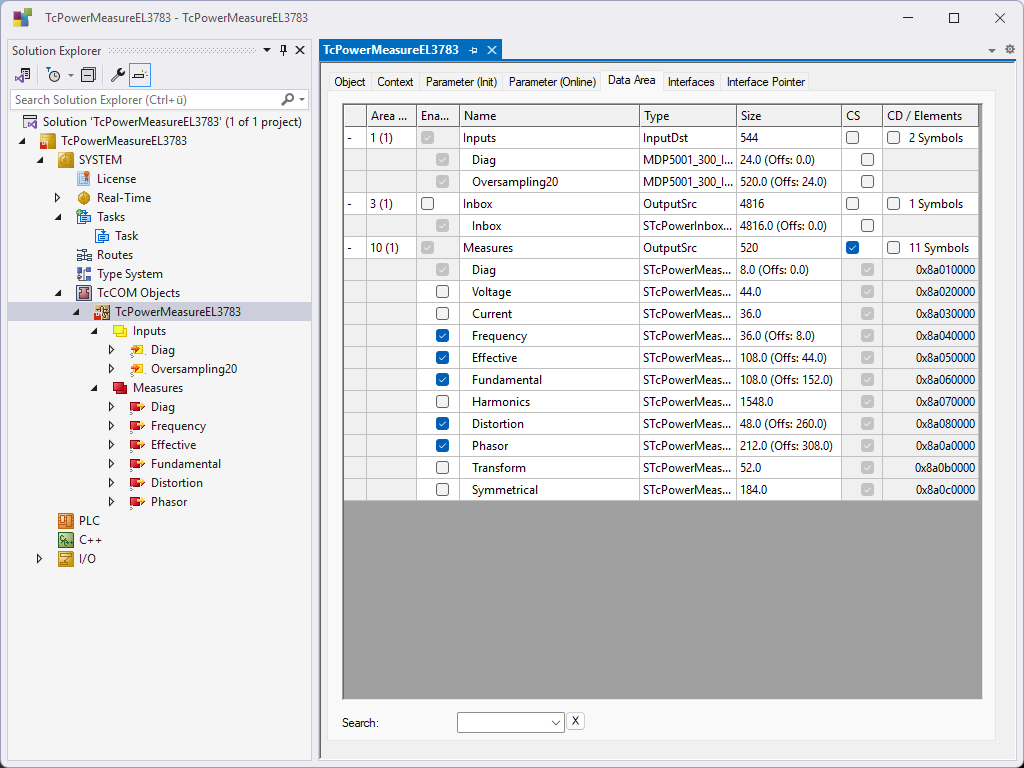Click the search magnifier icon in Solution Explorer
The width and height of the screenshot is (1024, 768).
287,99
